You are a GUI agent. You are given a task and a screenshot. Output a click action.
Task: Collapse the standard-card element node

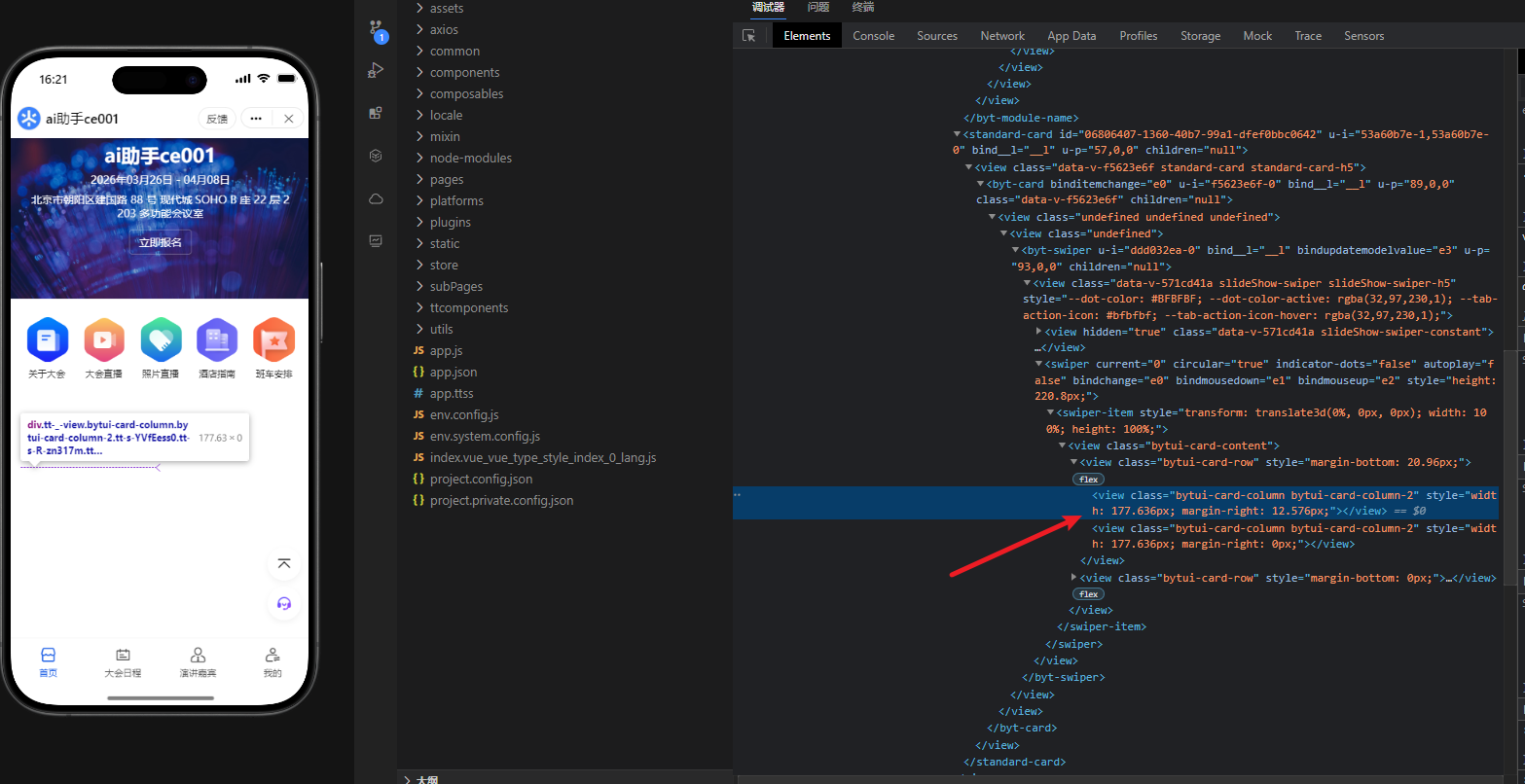click(x=957, y=134)
